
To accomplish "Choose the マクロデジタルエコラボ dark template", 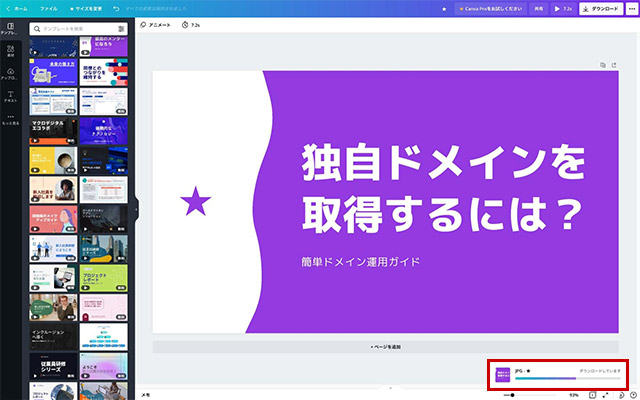I will pos(53,131).
